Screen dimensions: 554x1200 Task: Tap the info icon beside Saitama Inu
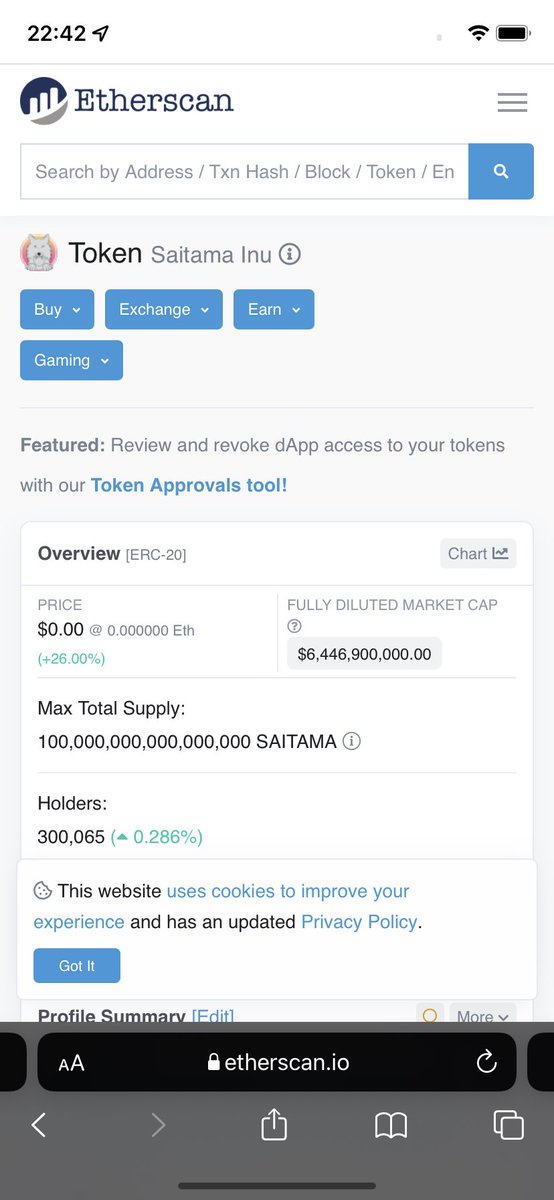coord(289,254)
